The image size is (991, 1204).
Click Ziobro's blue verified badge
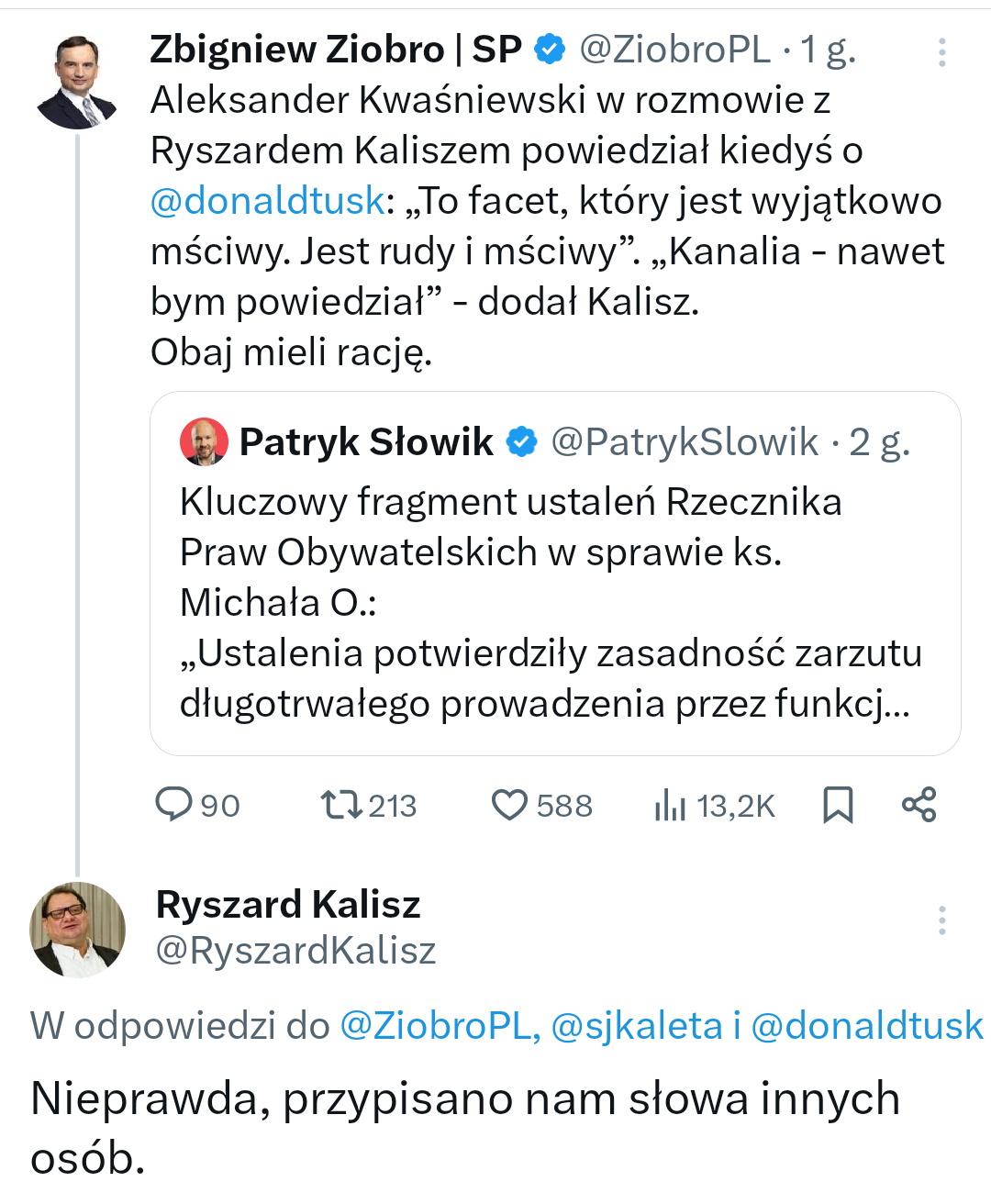point(550,50)
